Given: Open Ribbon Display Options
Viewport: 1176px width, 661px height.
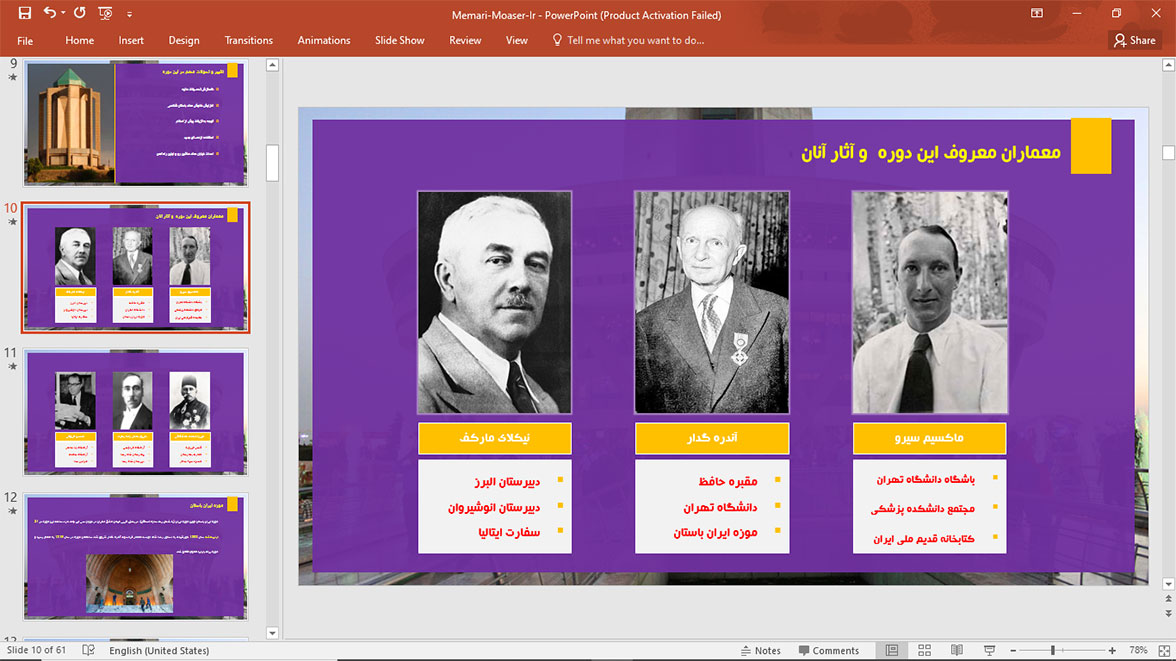Looking at the screenshot, I should point(1037,14).
